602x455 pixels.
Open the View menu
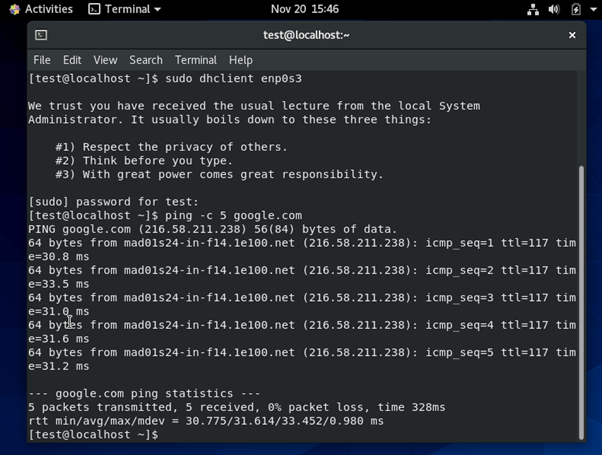(105, 60)
